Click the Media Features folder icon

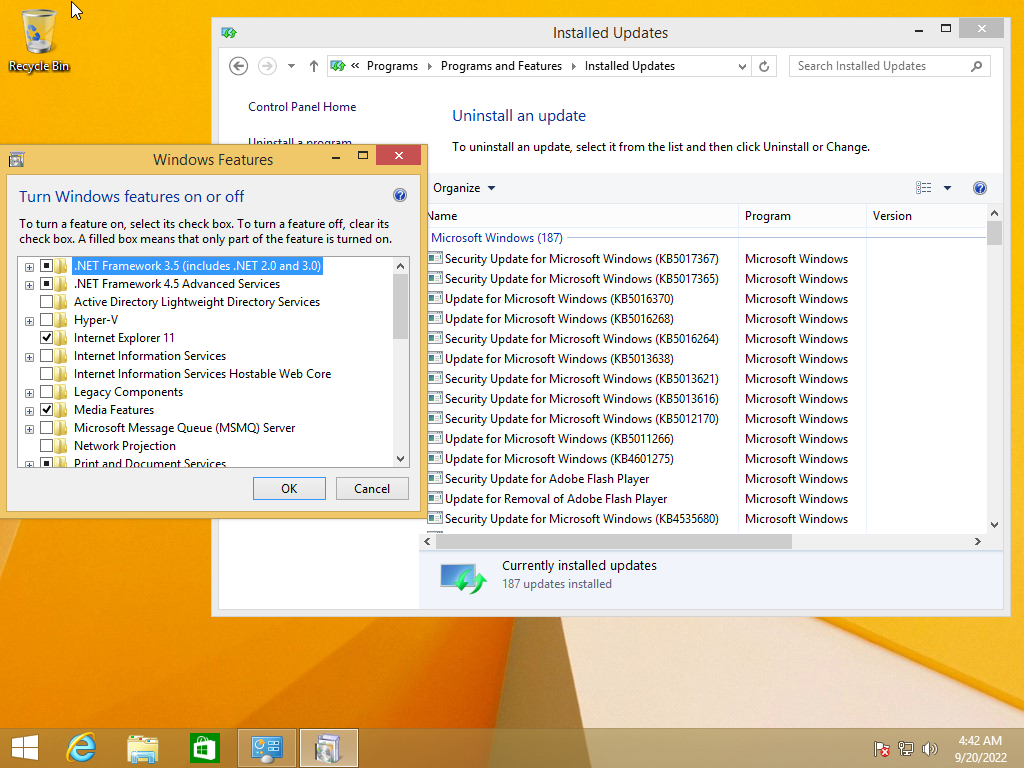pos(61,410)
